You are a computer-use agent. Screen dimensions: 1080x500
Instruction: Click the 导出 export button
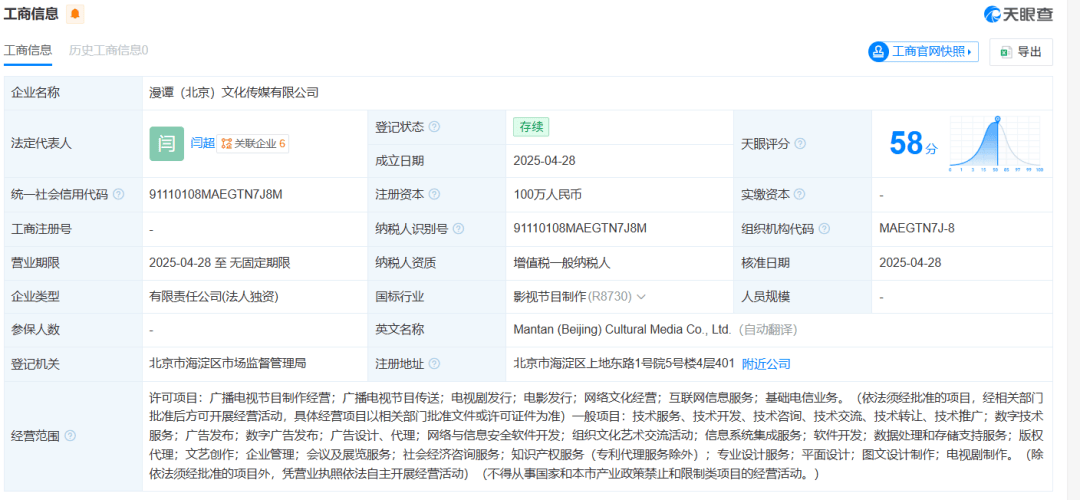pos(1020,52)
